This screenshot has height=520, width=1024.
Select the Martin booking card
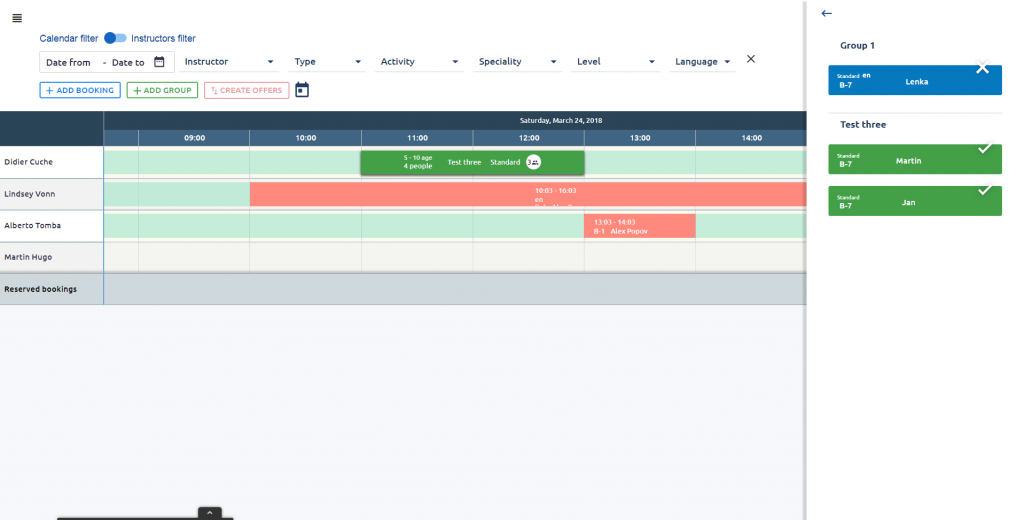[915, 159]
